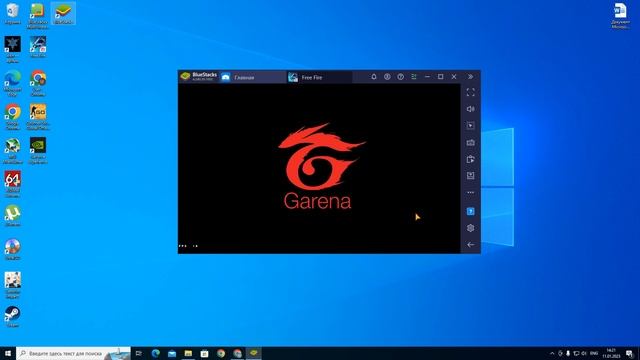The width and height of the screenshot is (640, 360).
Task: Select the BlueStacks Multi-Instance desktop shortcut
Action: (38, 16)
